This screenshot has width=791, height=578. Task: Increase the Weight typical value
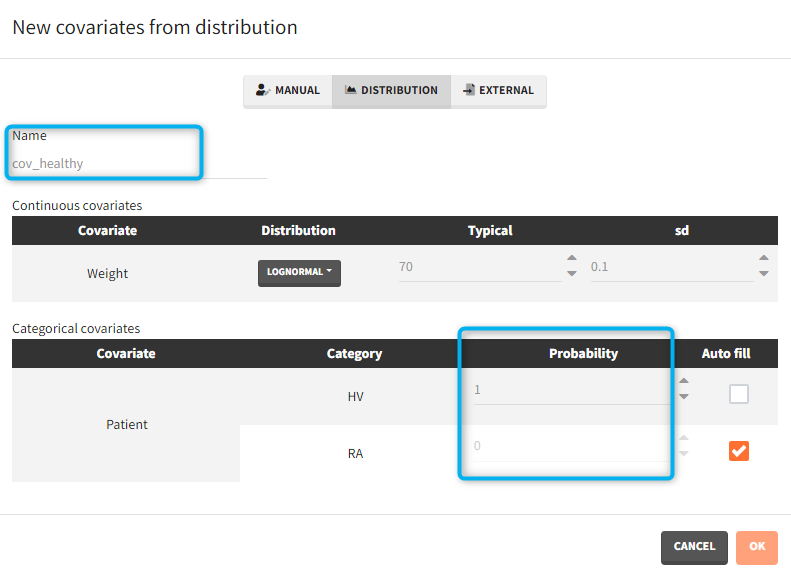tap(572, 259)
